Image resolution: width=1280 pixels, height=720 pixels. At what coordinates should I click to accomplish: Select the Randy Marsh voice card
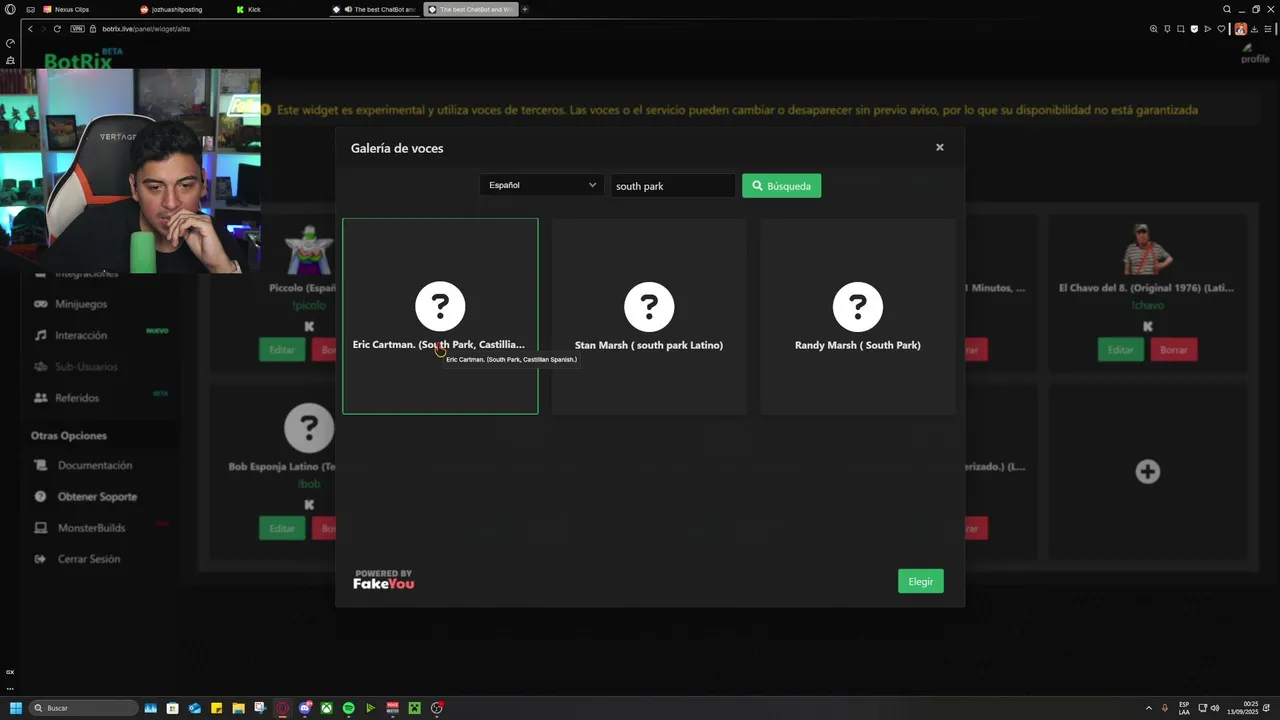[x=858, y=316]
